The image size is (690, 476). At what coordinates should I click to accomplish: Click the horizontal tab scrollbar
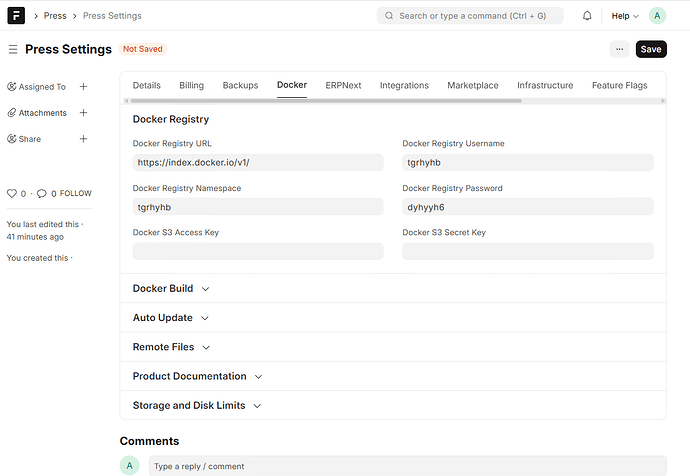pos(325,100)
